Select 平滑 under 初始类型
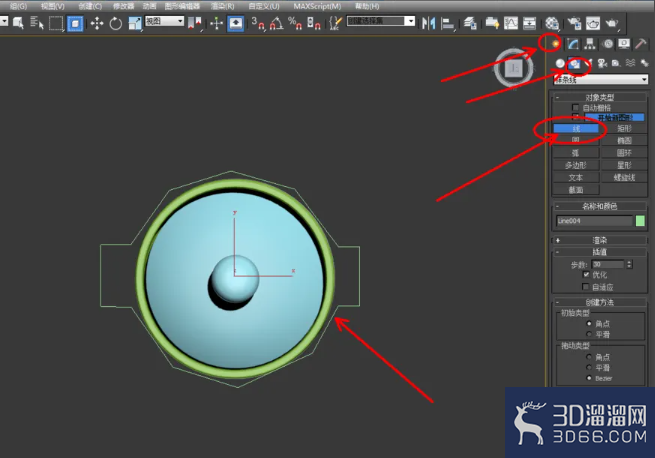 pyautogui.click(x=589, y=334)
